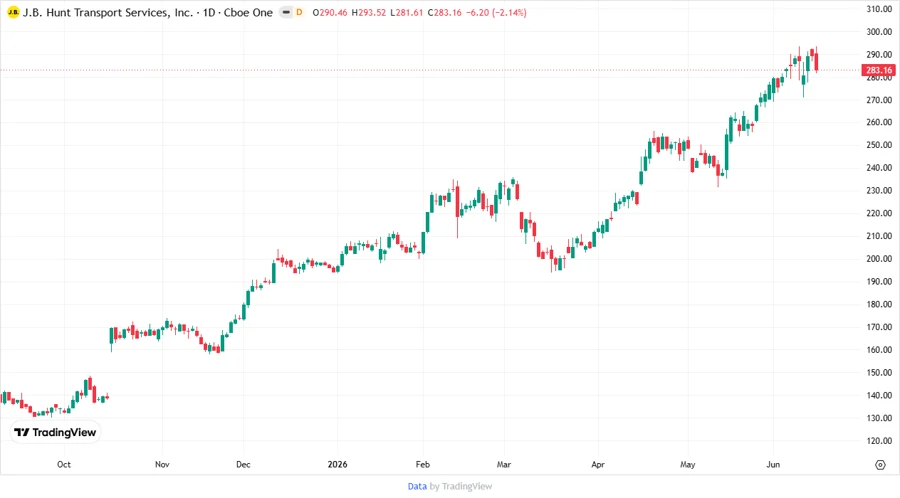Screen dimensions: 900x498
Task: Click the 250.00 price axis label
Action: point(879,145)
